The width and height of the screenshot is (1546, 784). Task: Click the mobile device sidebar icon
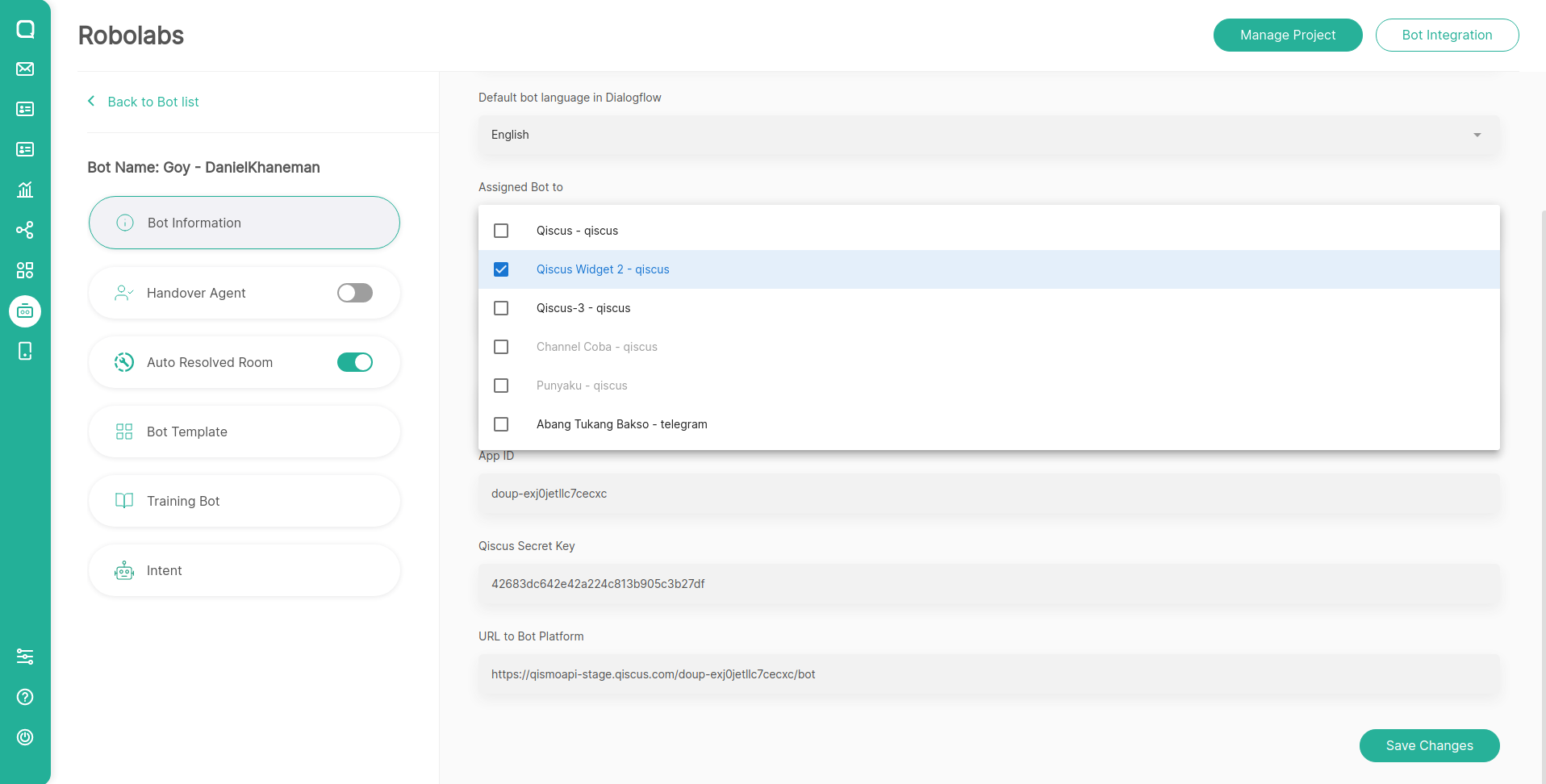[25, 351]
